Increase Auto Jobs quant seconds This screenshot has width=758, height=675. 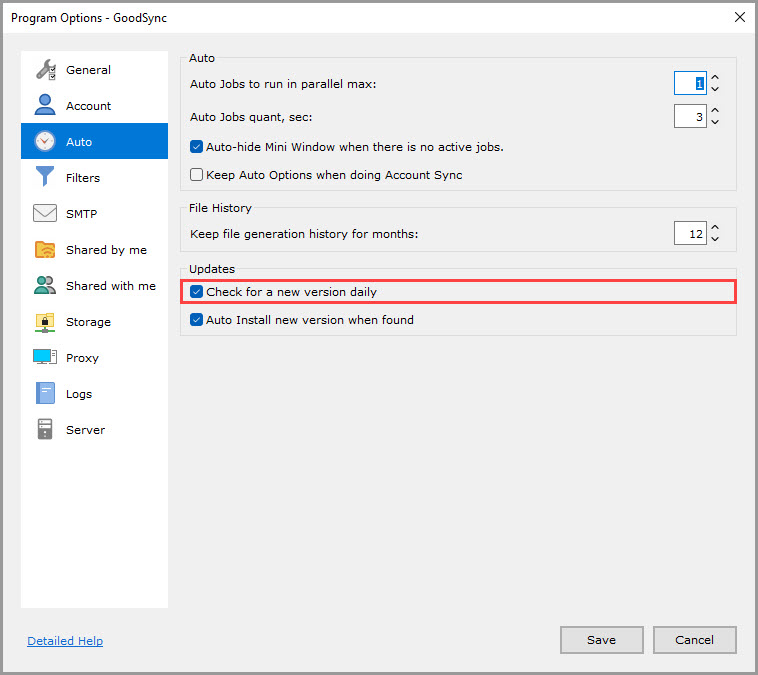[x=715, y=110]
